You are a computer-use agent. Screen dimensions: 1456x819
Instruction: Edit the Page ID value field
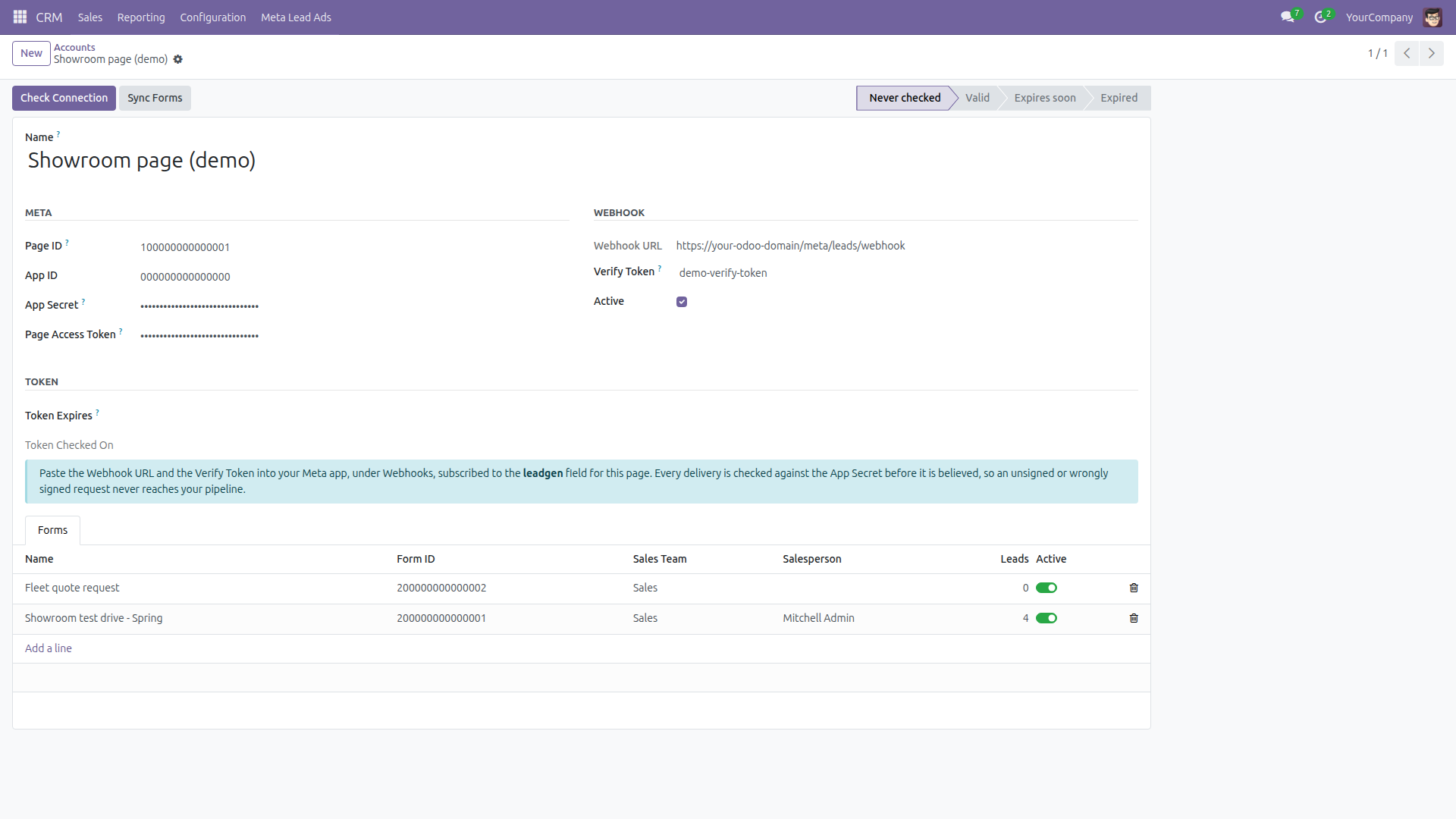click(x=354, y=247)
